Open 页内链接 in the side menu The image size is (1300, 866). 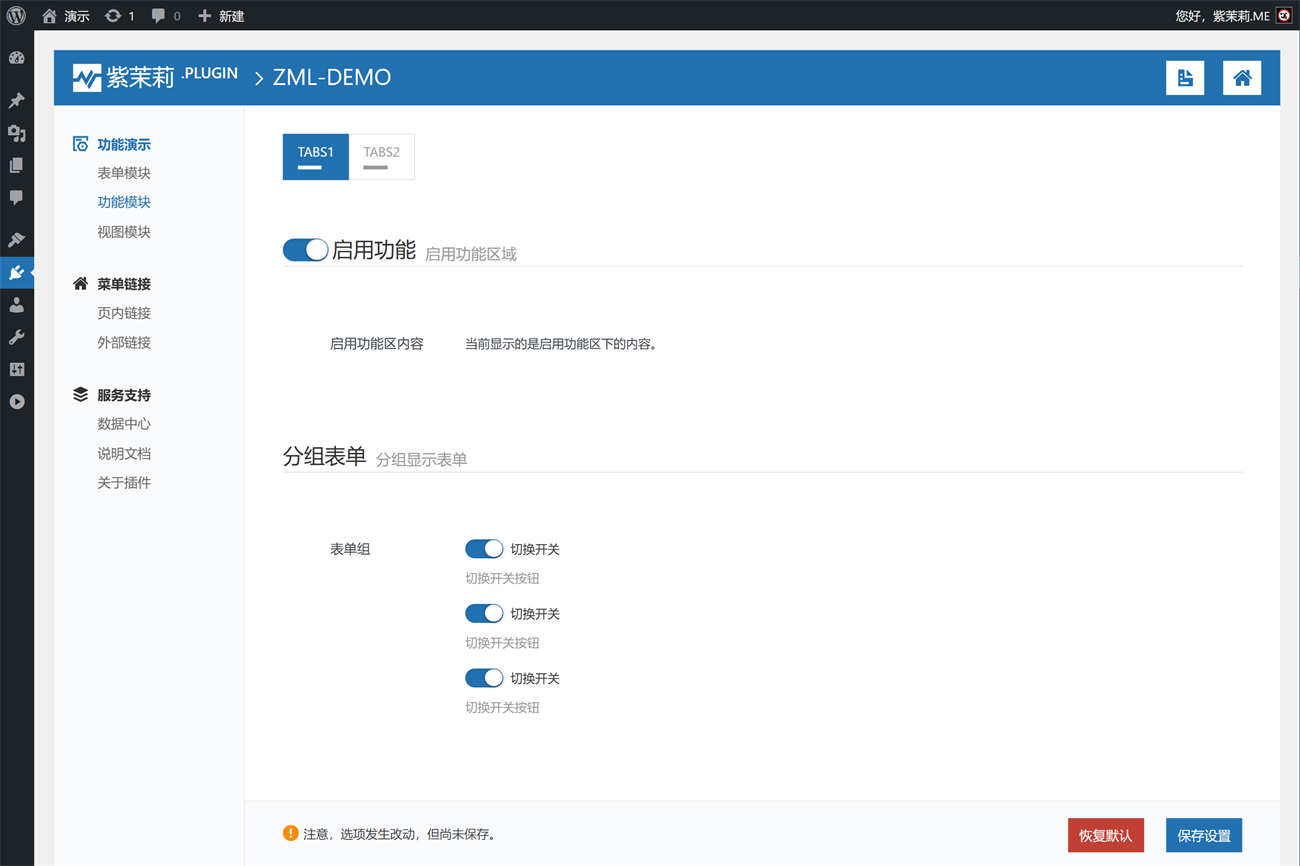pyautogui.click(x=124, y=313)
